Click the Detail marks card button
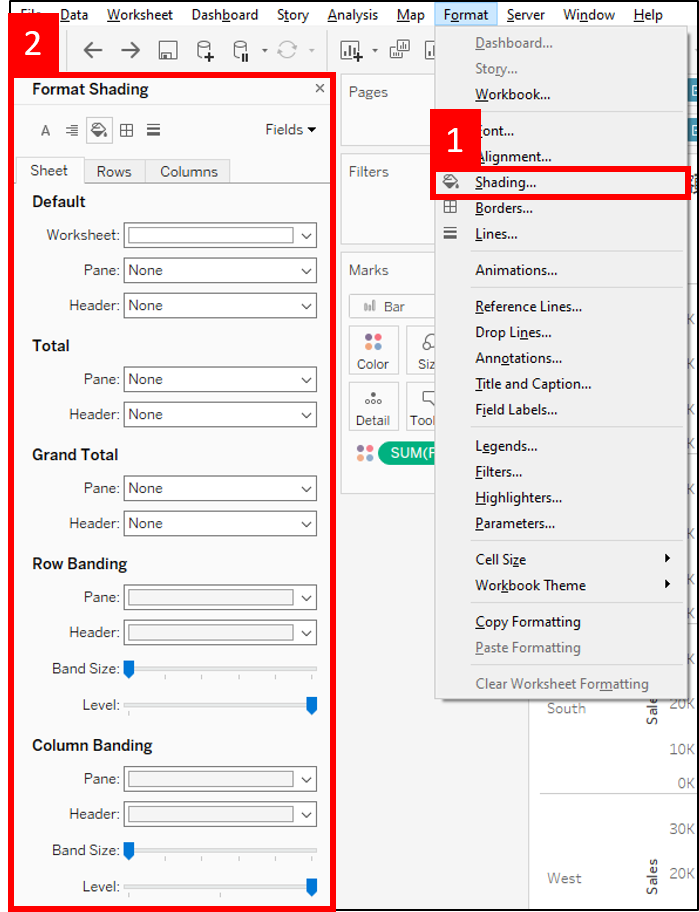 point(373,406)
